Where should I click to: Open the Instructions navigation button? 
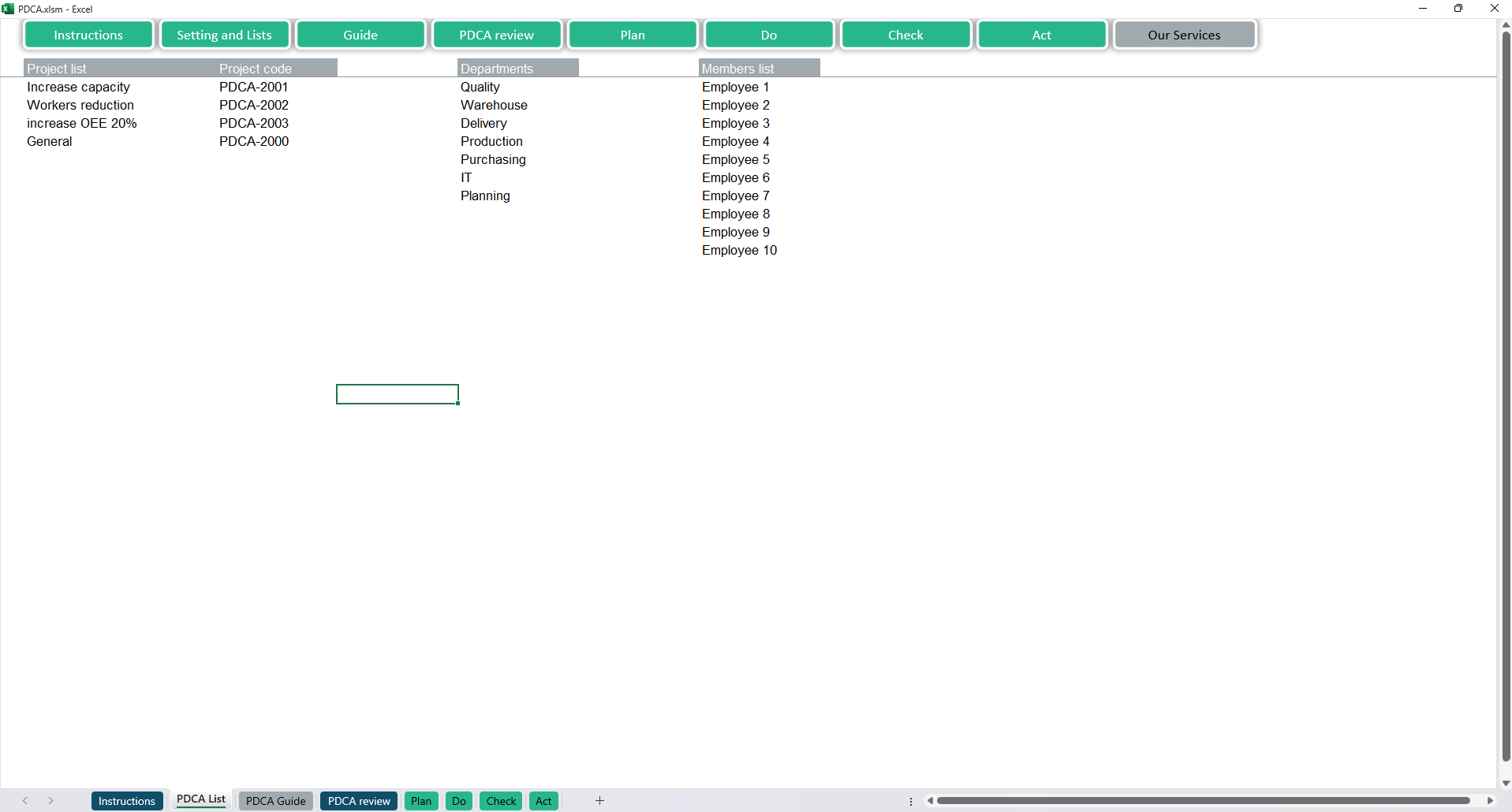[88, 35]
